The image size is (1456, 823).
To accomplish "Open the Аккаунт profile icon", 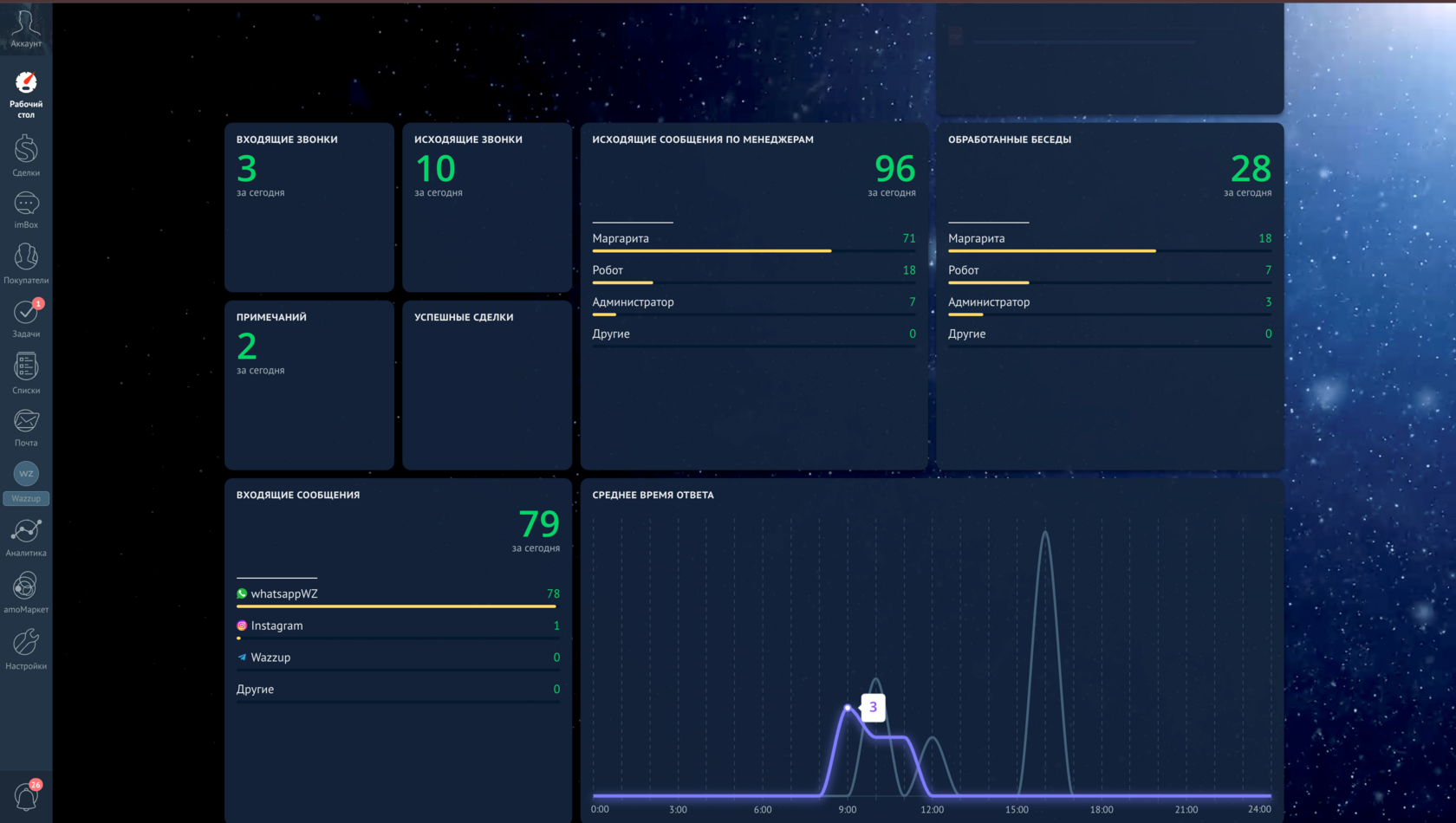I will 26,28.
